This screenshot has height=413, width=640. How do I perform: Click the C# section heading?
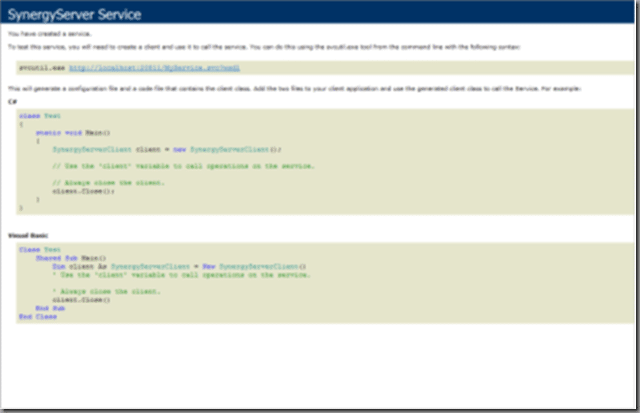coord(12,101)
